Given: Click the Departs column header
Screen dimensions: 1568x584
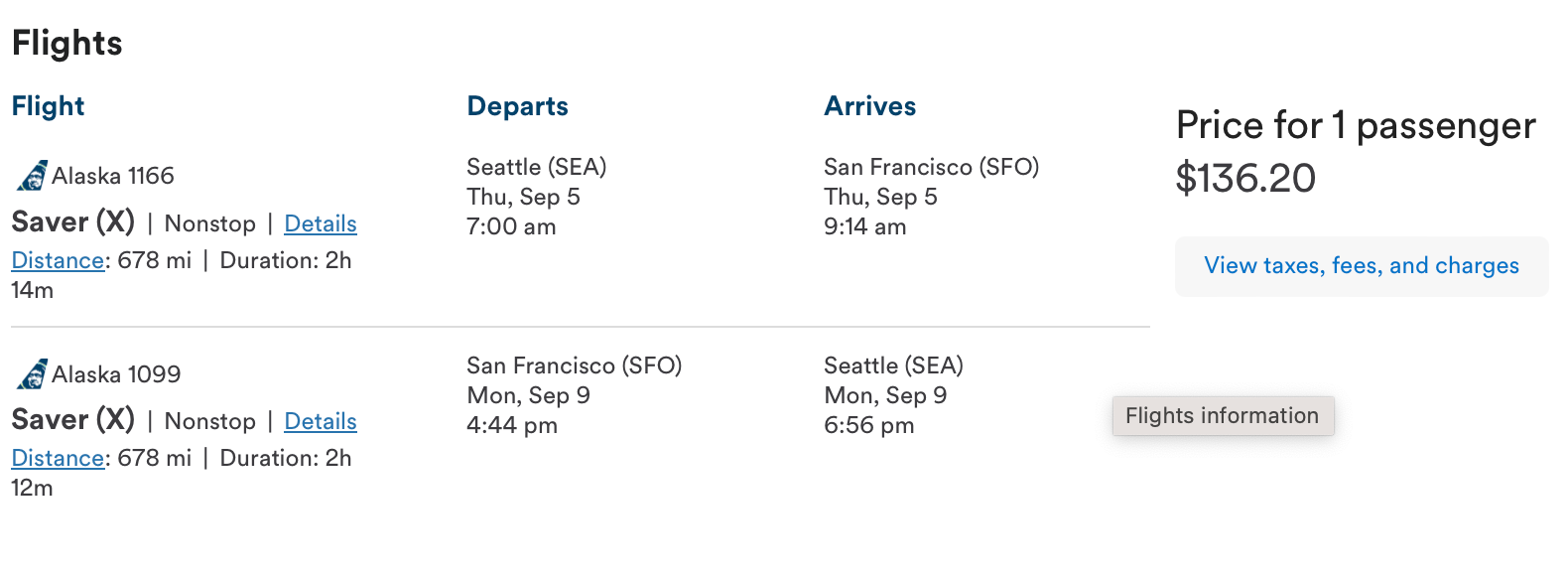Looking at the screenshot, I should point(517,106).
